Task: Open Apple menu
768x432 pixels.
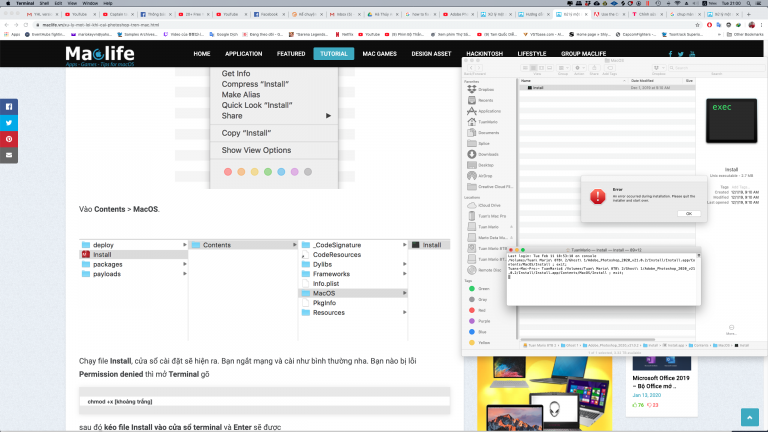Action: (8, 3)
